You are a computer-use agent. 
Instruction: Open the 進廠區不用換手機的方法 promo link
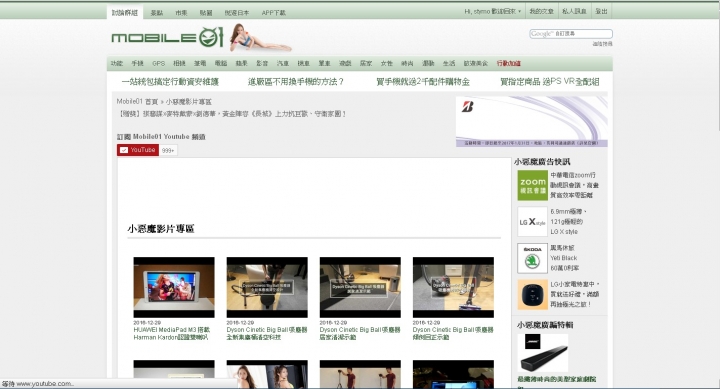click(x=296, y=82)
